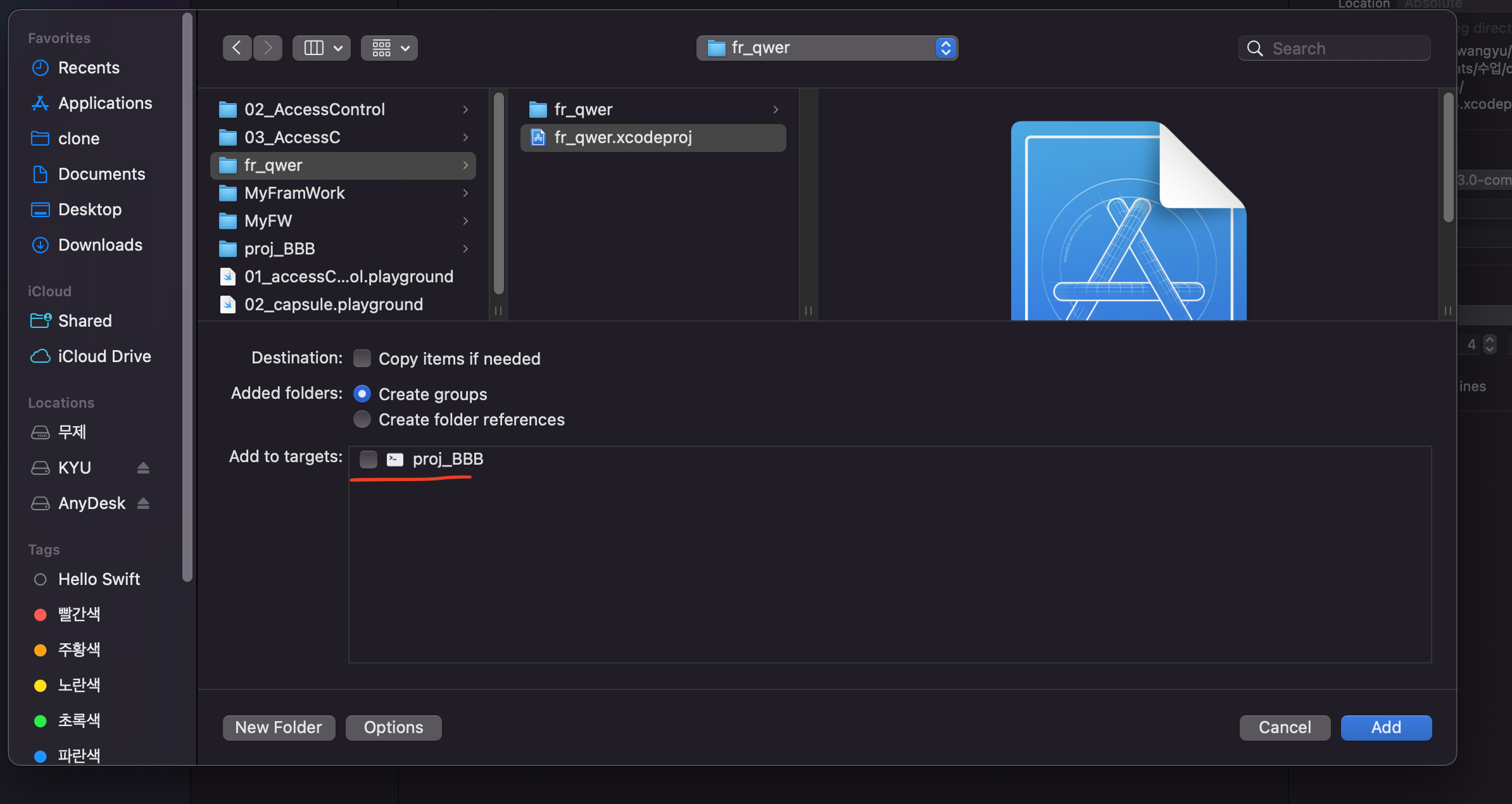Select the fr_qwer.xcodeproj file icon
Image resolution: width=1512 pixels, height=804 pixels.
(x=538, y=137)
